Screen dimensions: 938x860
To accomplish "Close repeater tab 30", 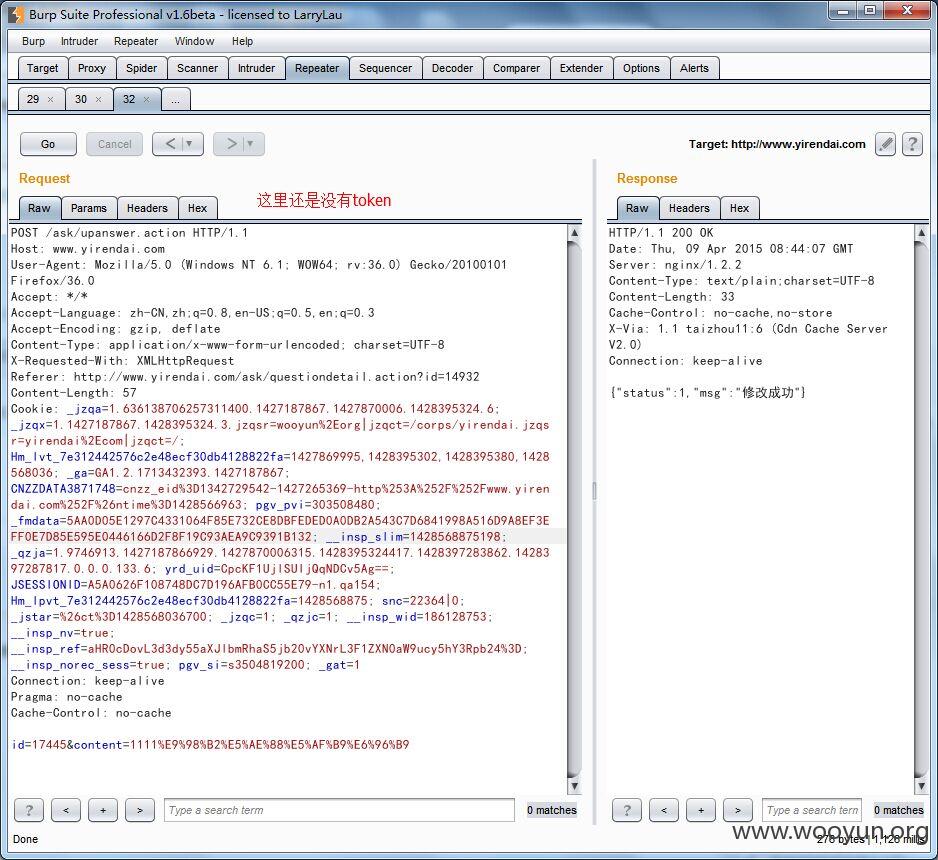I will pos(99,100).
